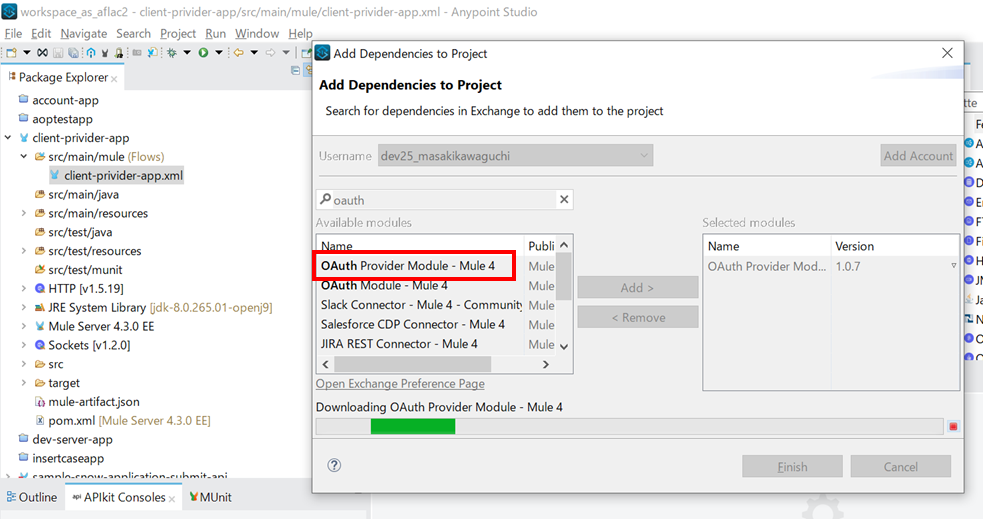Stop the download with red square button

coord(953,427)
